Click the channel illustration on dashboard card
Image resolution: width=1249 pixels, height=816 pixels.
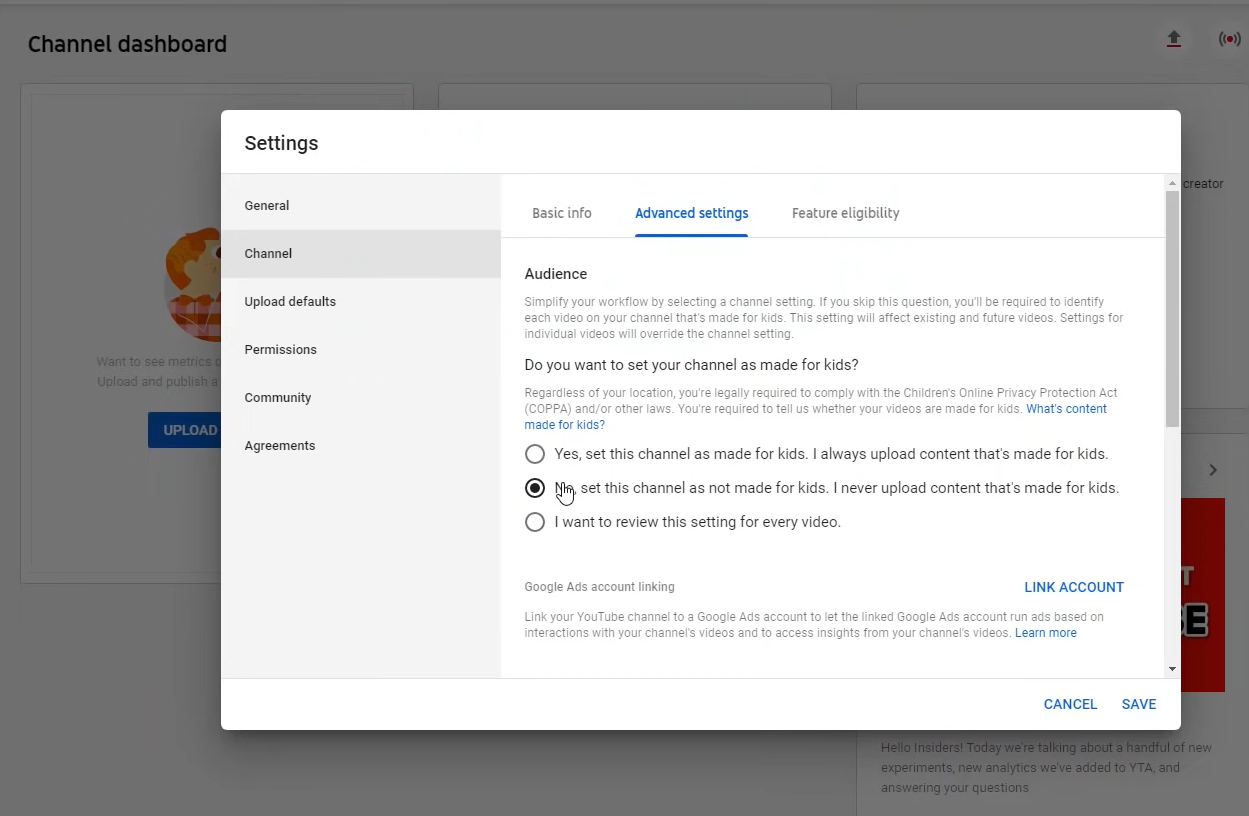(x=192, y=284)
